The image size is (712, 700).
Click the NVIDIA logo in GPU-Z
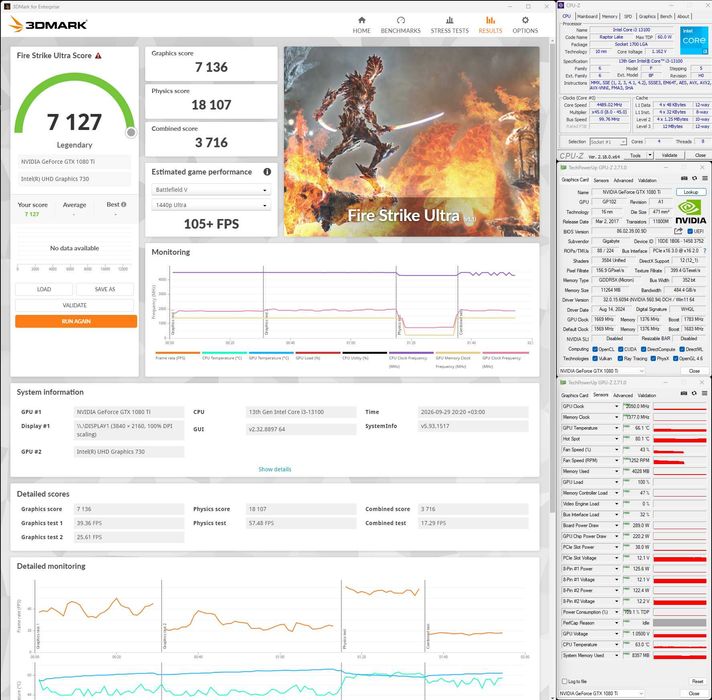coord(690,212)
